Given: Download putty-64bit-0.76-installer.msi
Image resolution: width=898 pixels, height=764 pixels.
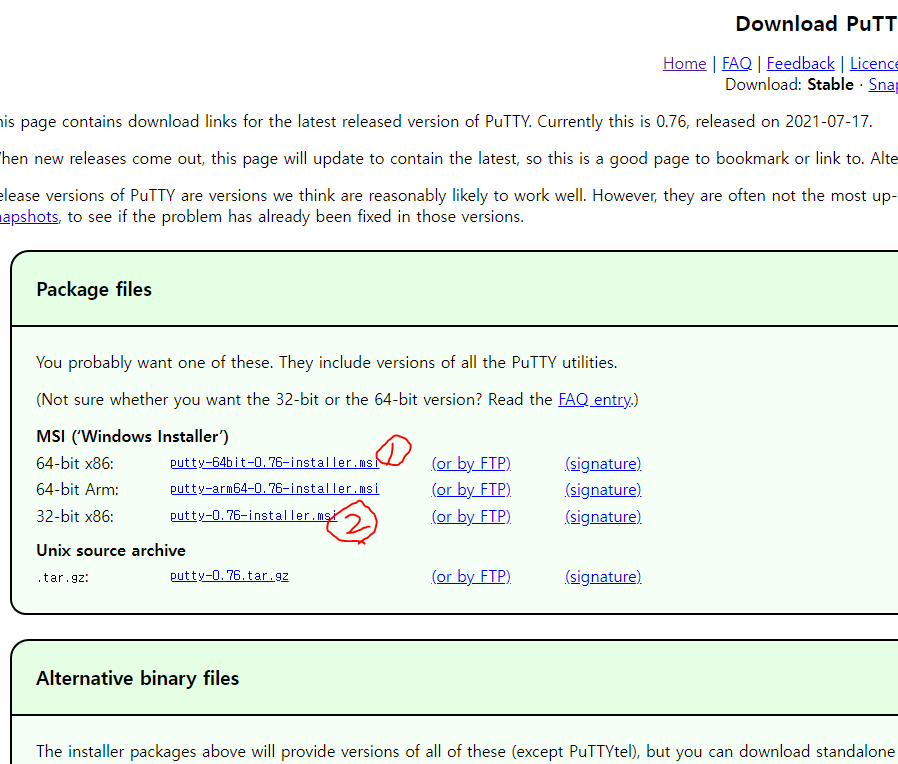Looking at the screenshot, I should [x=274, y=462].
